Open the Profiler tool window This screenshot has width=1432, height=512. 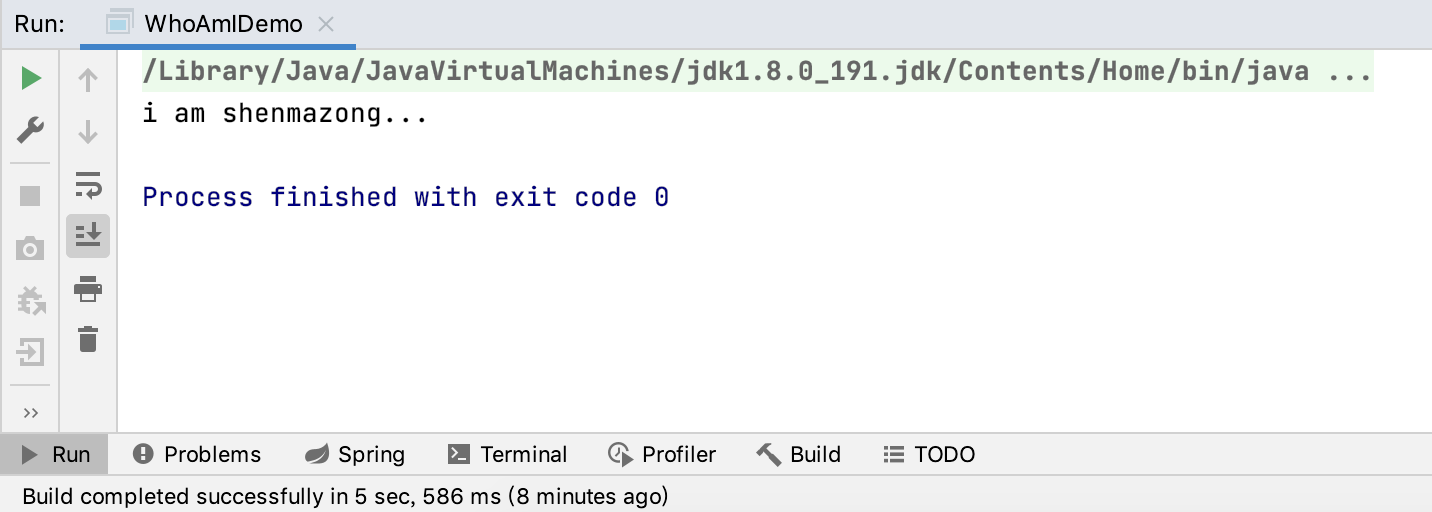tap(662, 455)
